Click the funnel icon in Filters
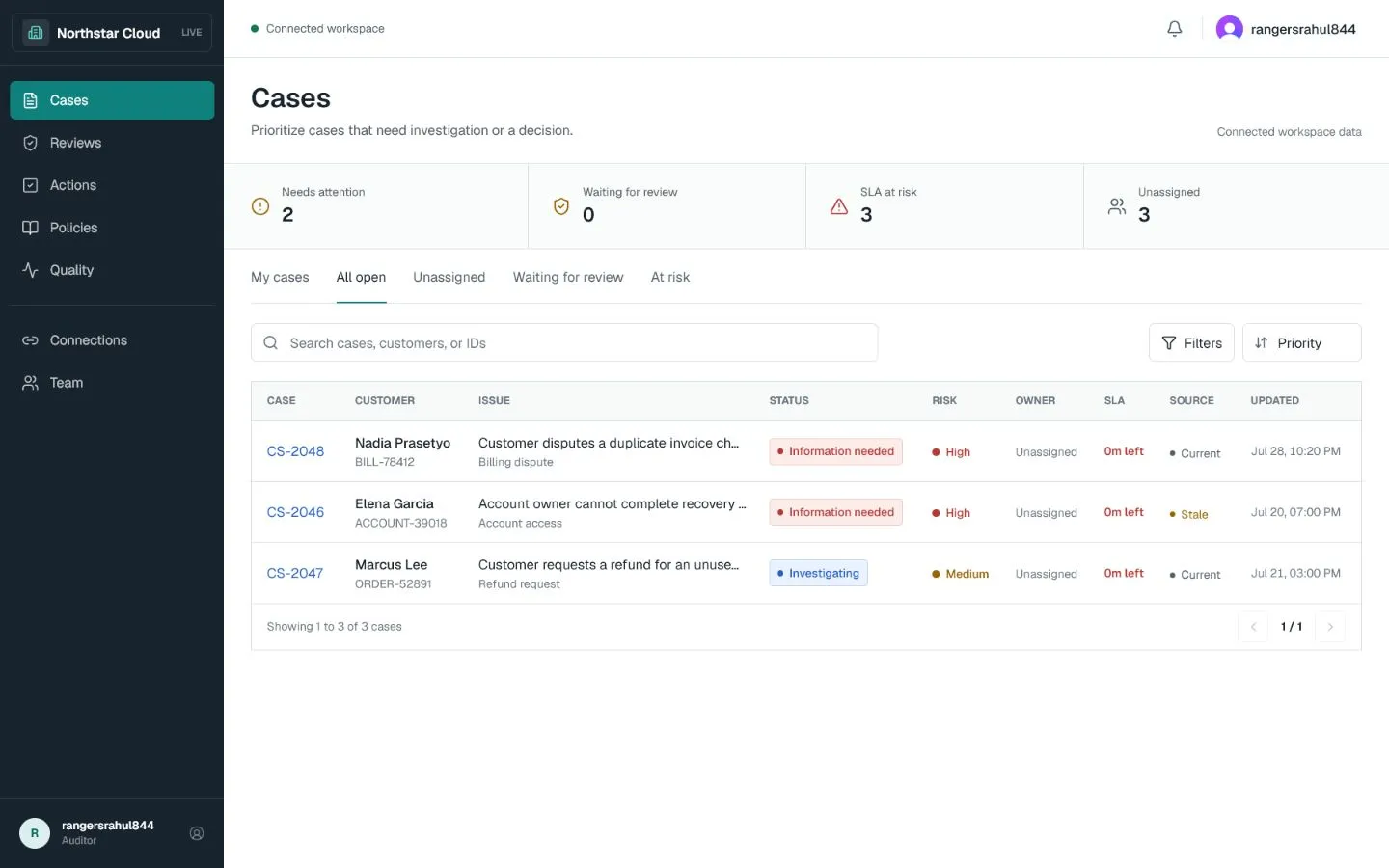Image resolution: width=1389 pixels, height=868 pixels. click(1169, 343)
